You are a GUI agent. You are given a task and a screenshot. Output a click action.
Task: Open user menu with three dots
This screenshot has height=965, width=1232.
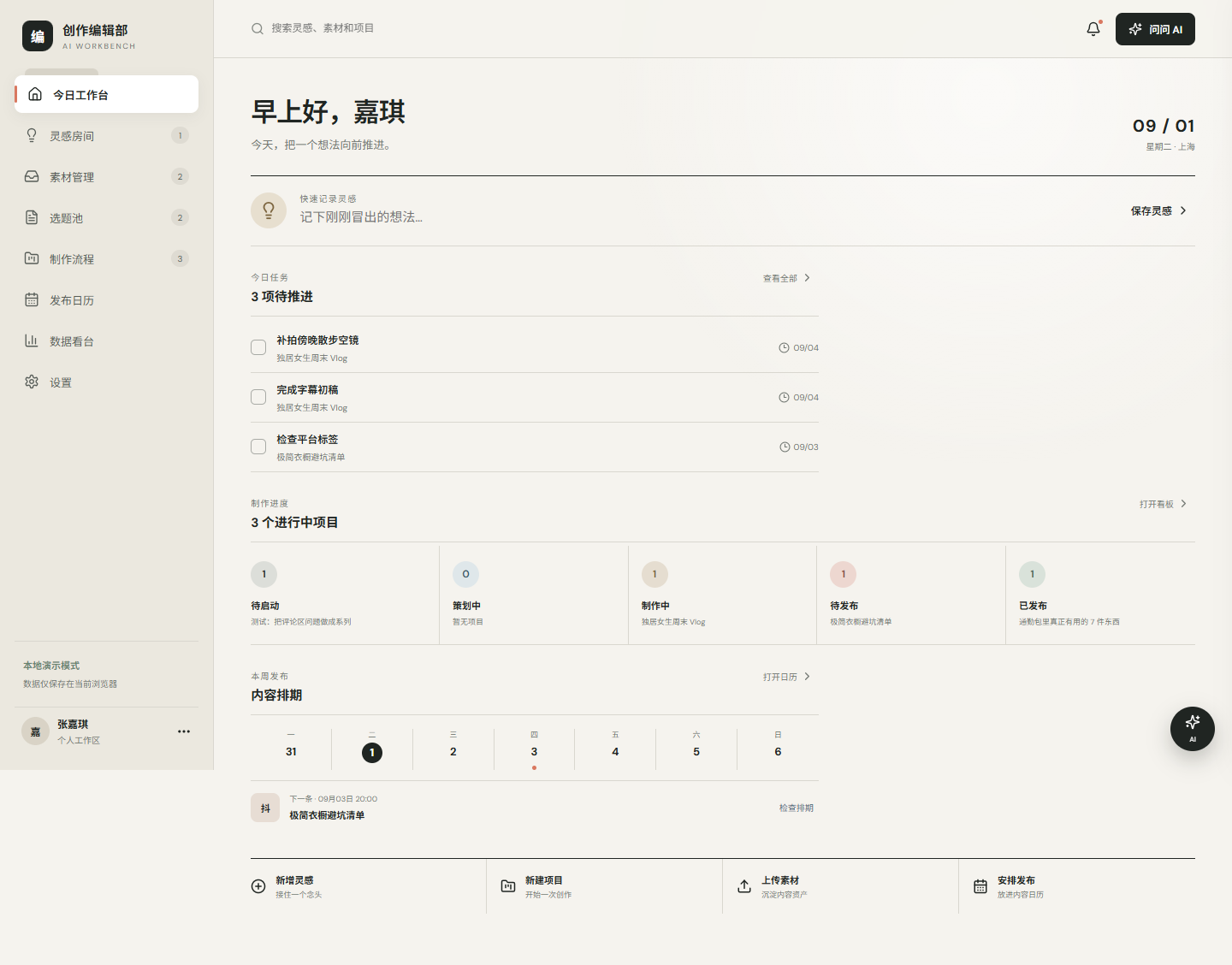click(x=184, y=731)
